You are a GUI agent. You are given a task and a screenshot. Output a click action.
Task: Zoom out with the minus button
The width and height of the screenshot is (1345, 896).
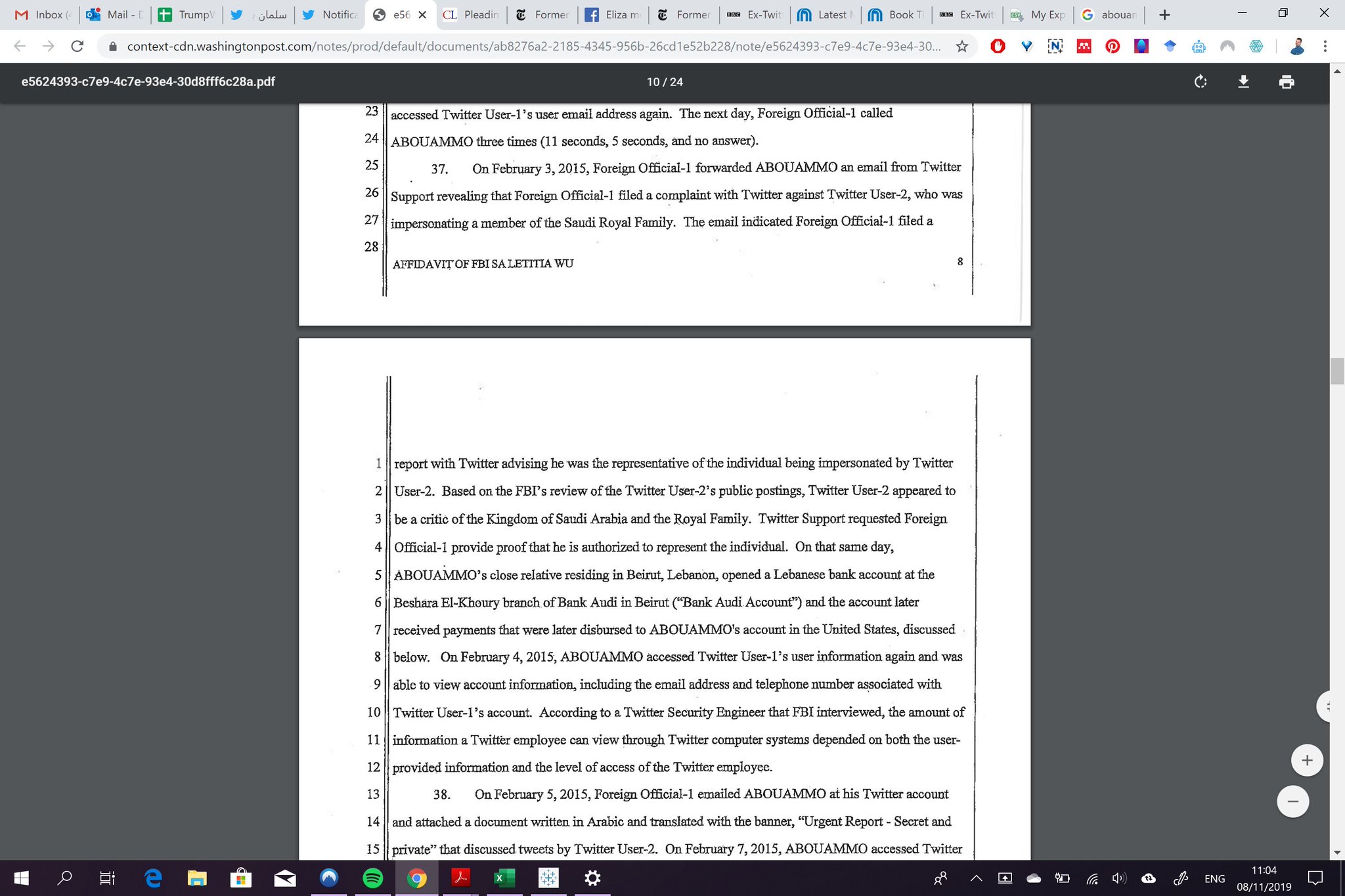(x=1292, y=801)
